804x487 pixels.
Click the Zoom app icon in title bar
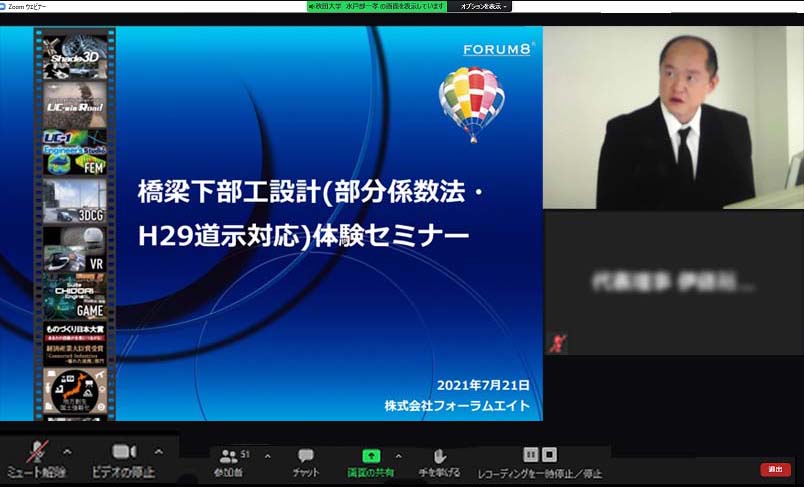coord(4,6)
